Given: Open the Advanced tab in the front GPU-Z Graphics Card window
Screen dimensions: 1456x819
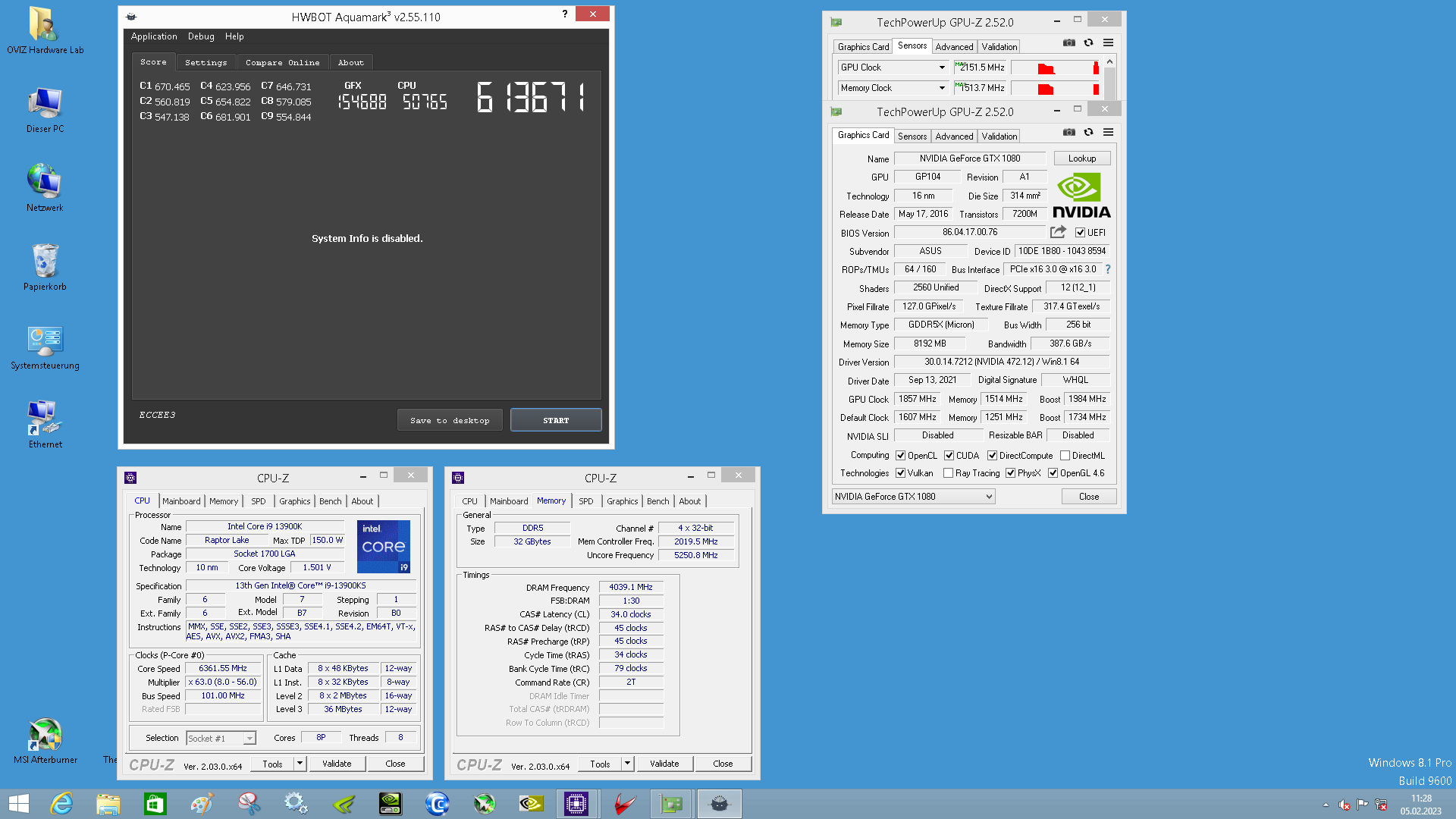Looking at the screenshot, I should pos(954,136).
